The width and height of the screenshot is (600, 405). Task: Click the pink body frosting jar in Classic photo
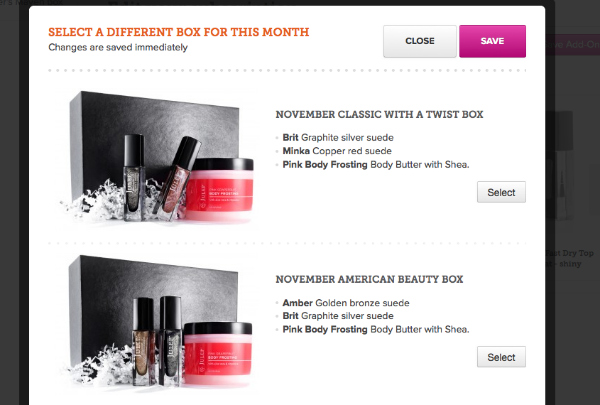coord(220,189)
